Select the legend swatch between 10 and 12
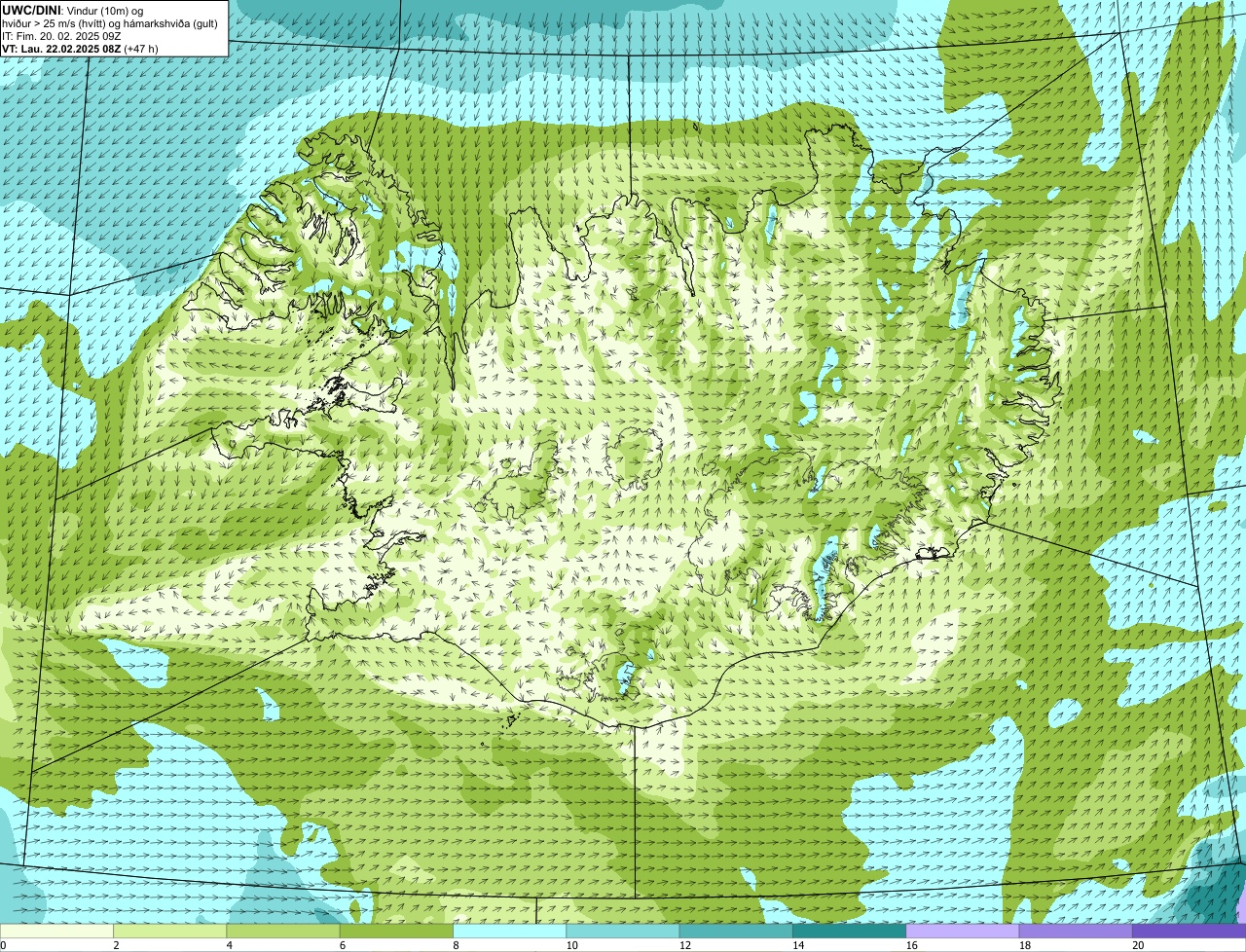 click(x=623, y=931)
